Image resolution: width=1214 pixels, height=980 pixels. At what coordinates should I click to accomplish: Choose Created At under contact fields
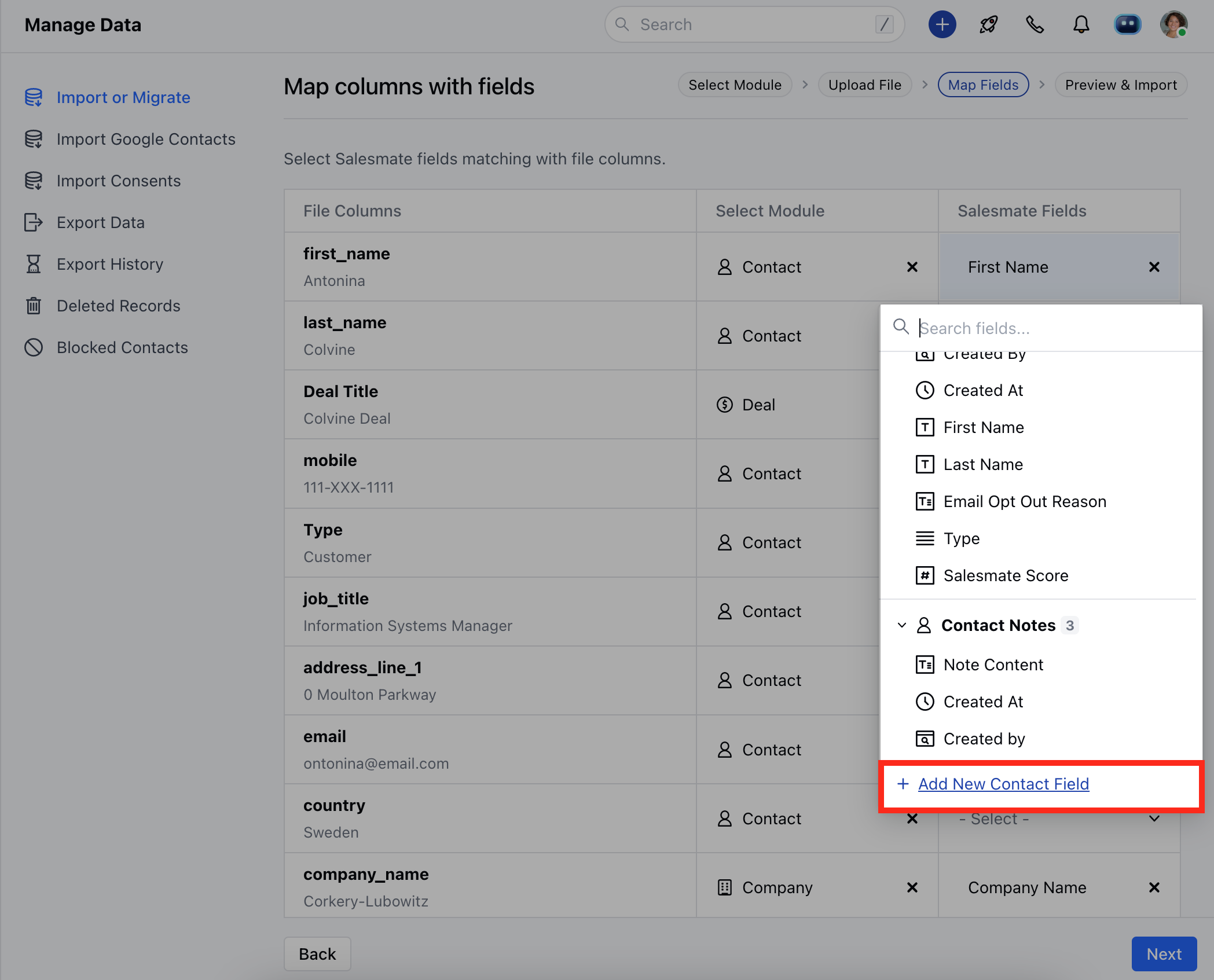(x=983, y=390)
